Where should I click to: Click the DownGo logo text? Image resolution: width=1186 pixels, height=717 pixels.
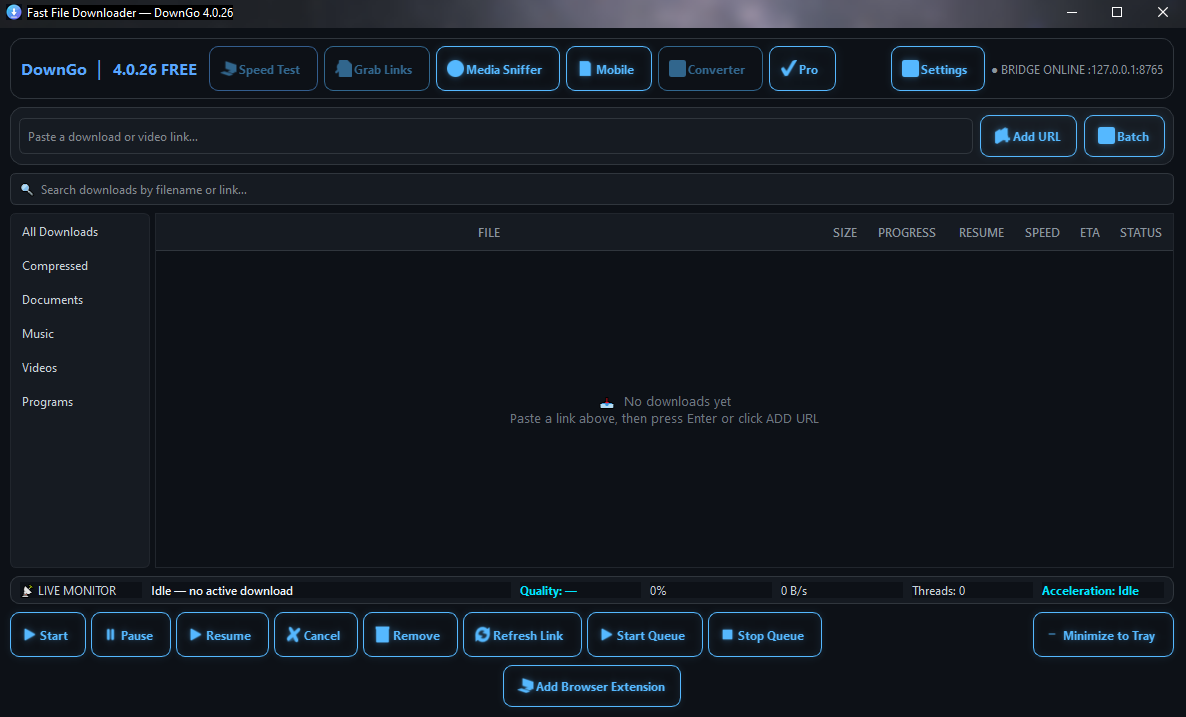pyautogui.click(x=54, y=70)
